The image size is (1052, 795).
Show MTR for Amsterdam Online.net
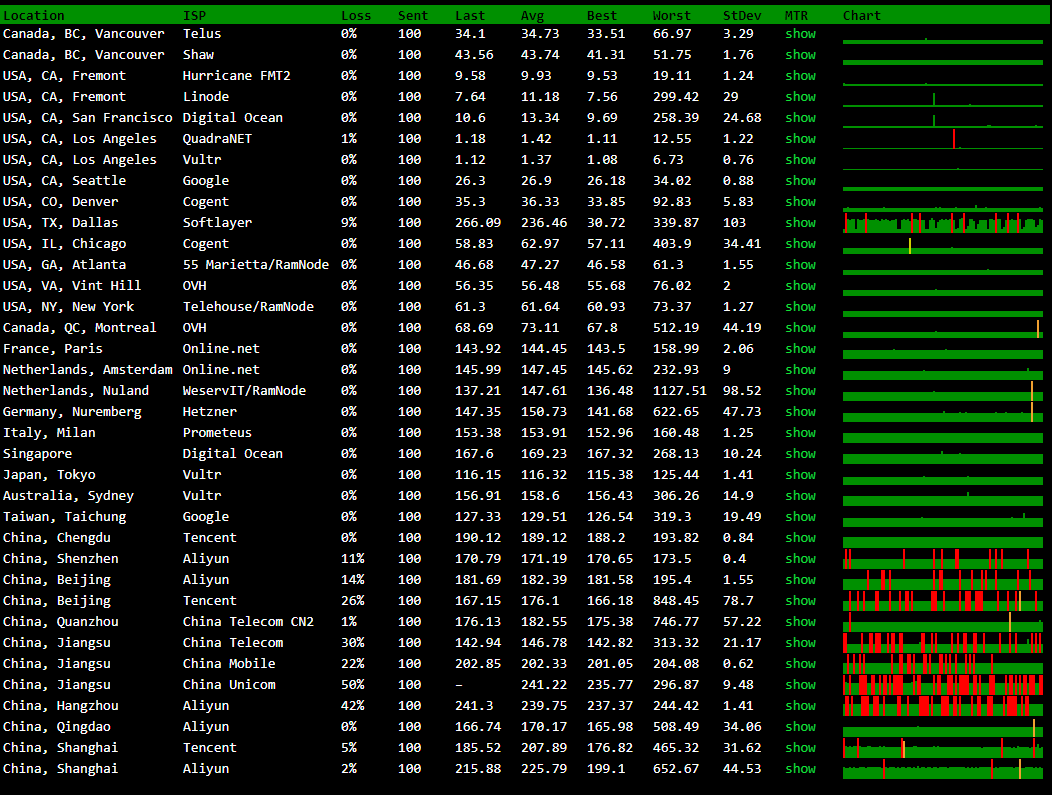pyautogui.click(x=800, y=370)
